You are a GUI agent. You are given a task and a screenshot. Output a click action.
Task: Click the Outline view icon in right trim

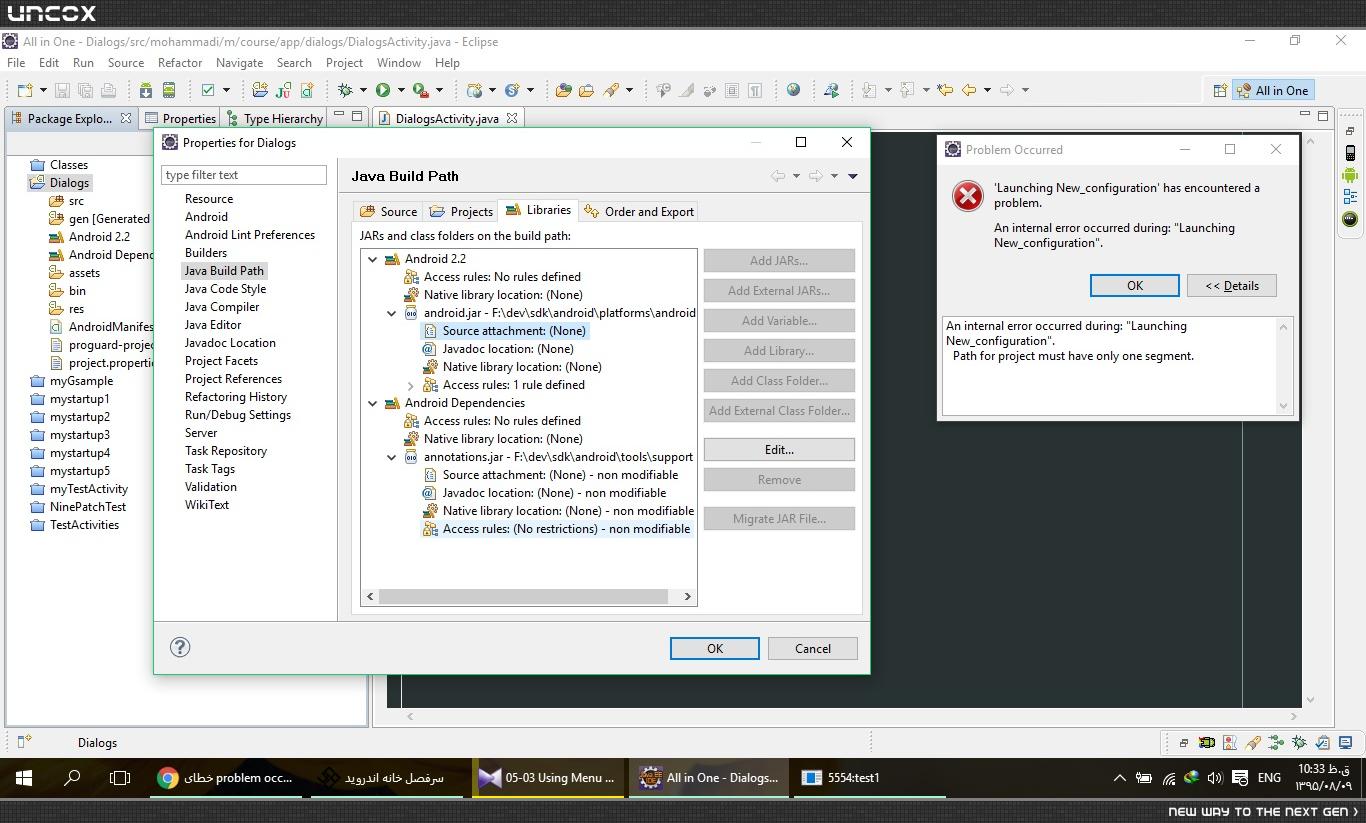[1350, 197]
